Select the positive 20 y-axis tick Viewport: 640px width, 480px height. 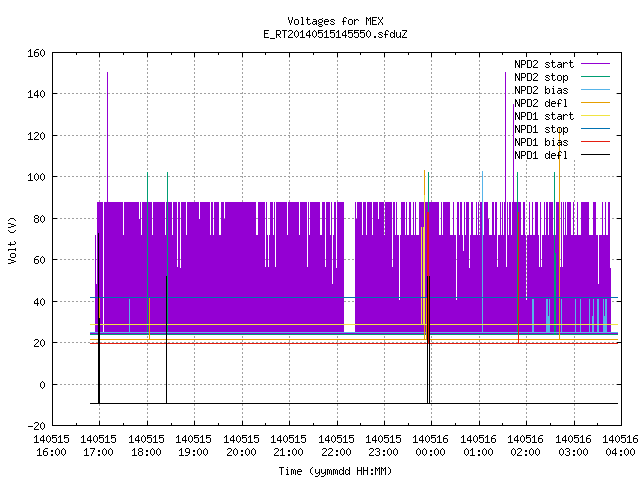(x=39, y=343)
